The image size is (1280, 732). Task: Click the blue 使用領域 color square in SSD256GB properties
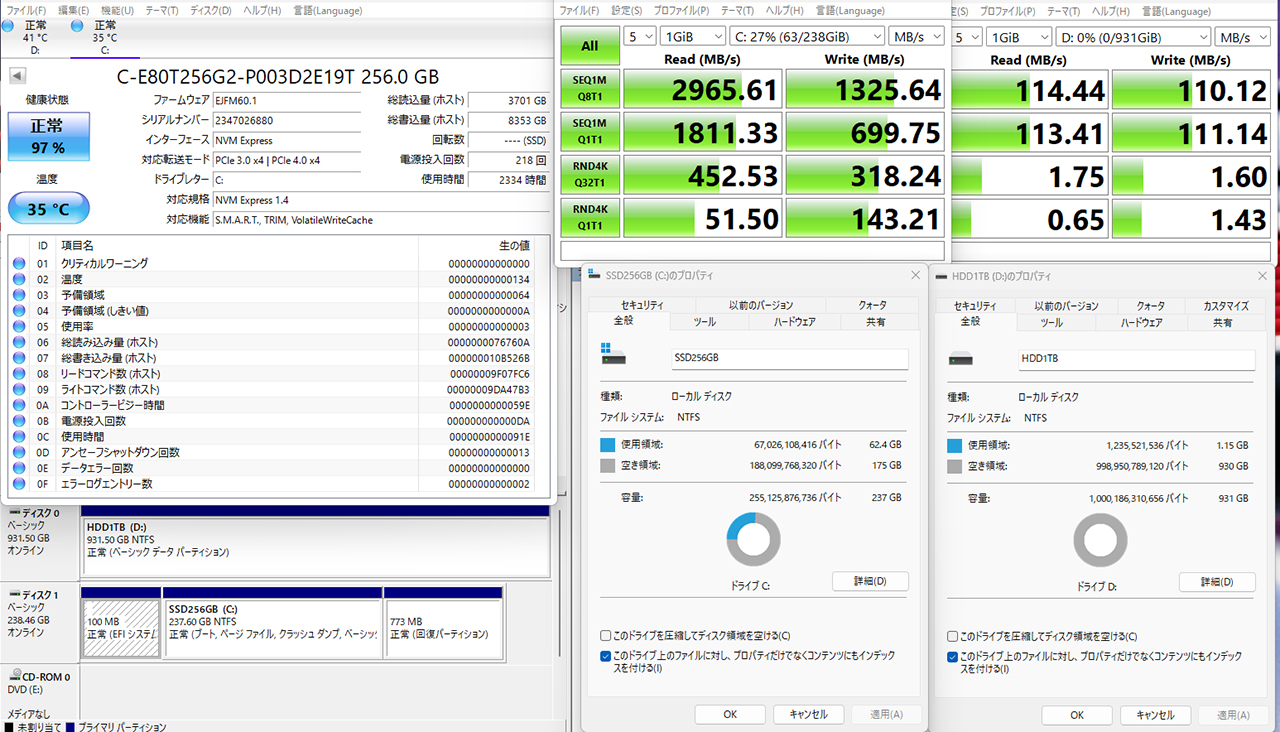pyautogui.click(x=608, y=445)
